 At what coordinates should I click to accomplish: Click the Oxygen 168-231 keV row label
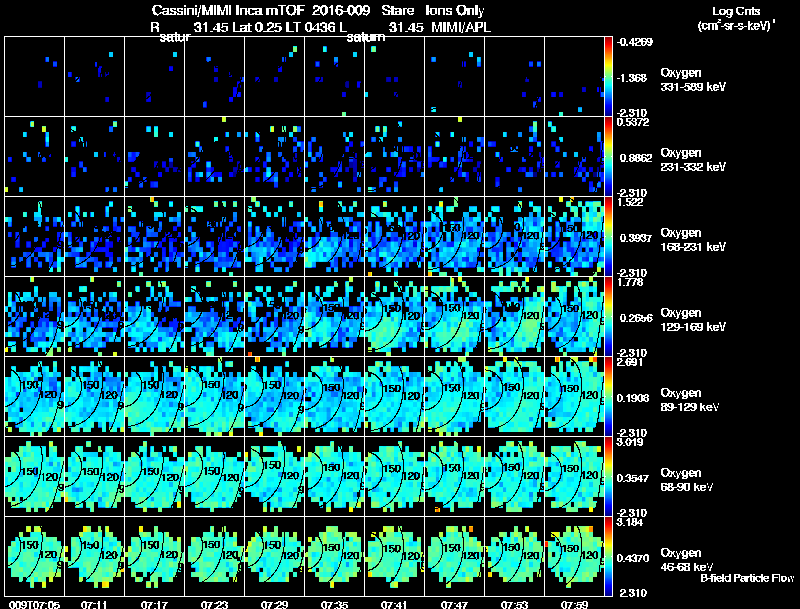point(693,240)
